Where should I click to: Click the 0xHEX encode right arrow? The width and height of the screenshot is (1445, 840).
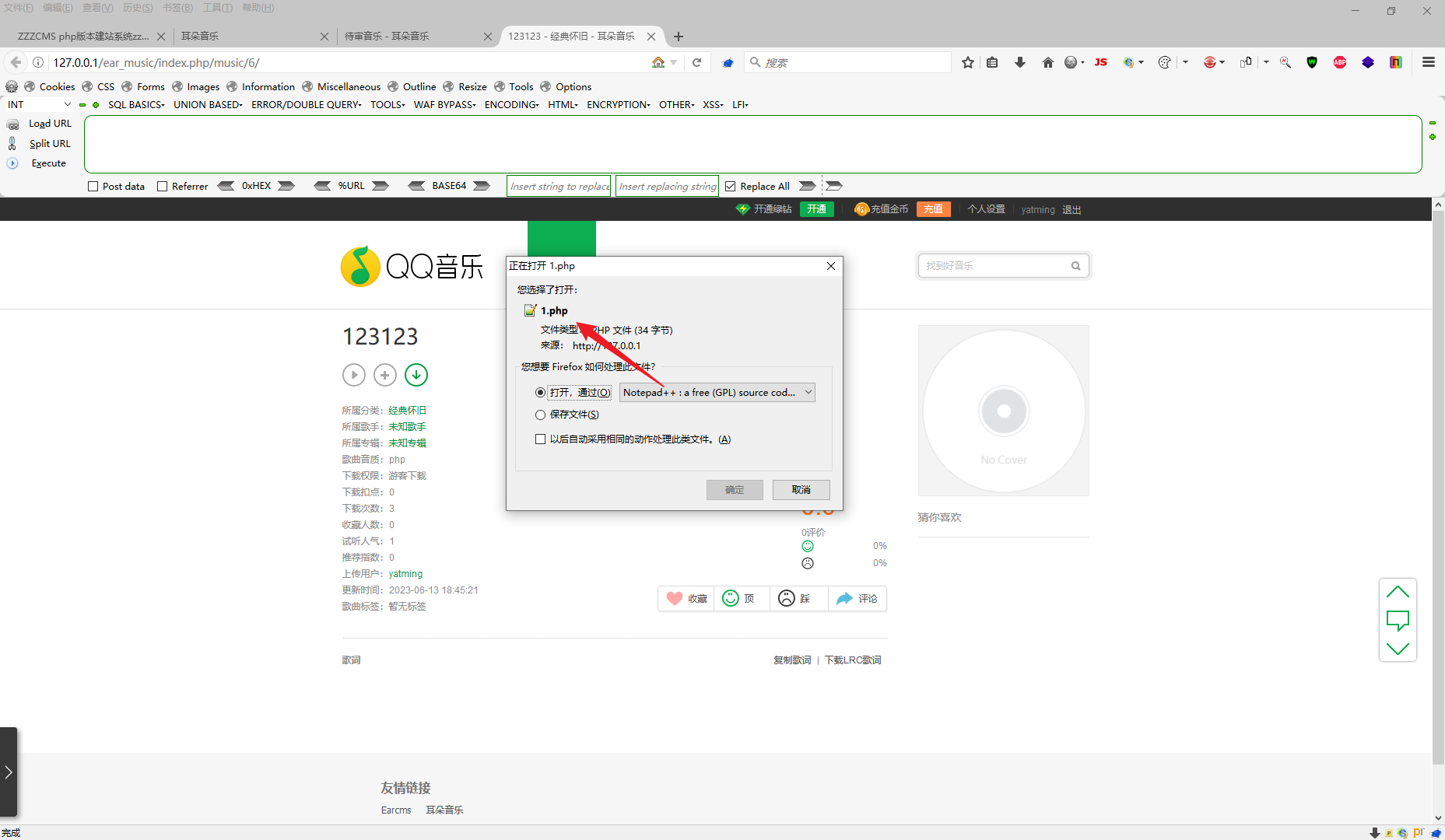point(286,186)
